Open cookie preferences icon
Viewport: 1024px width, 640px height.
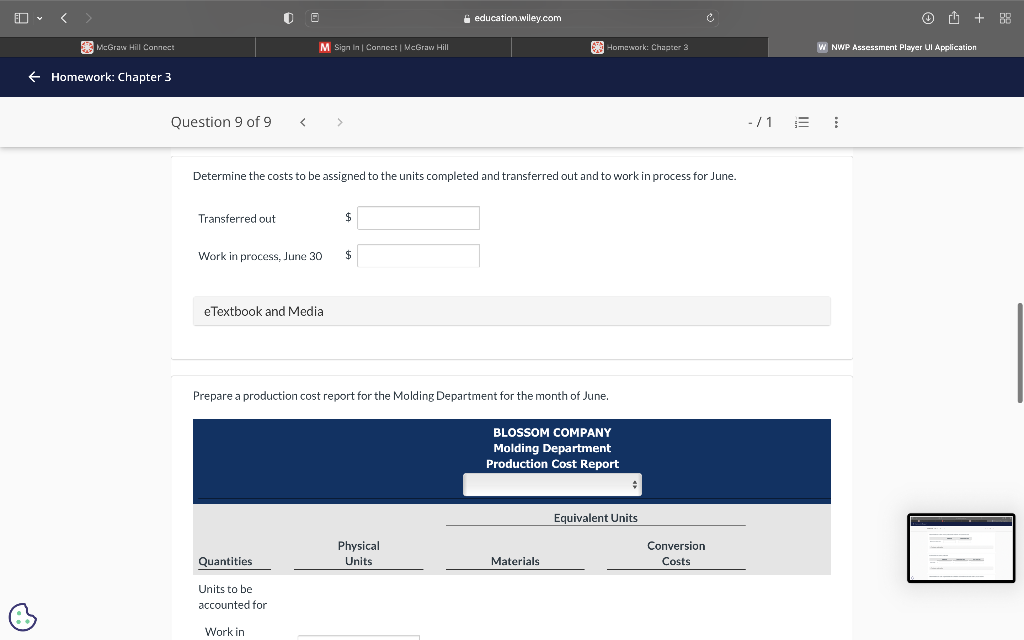pyautogui.click(x=23, y=617)
